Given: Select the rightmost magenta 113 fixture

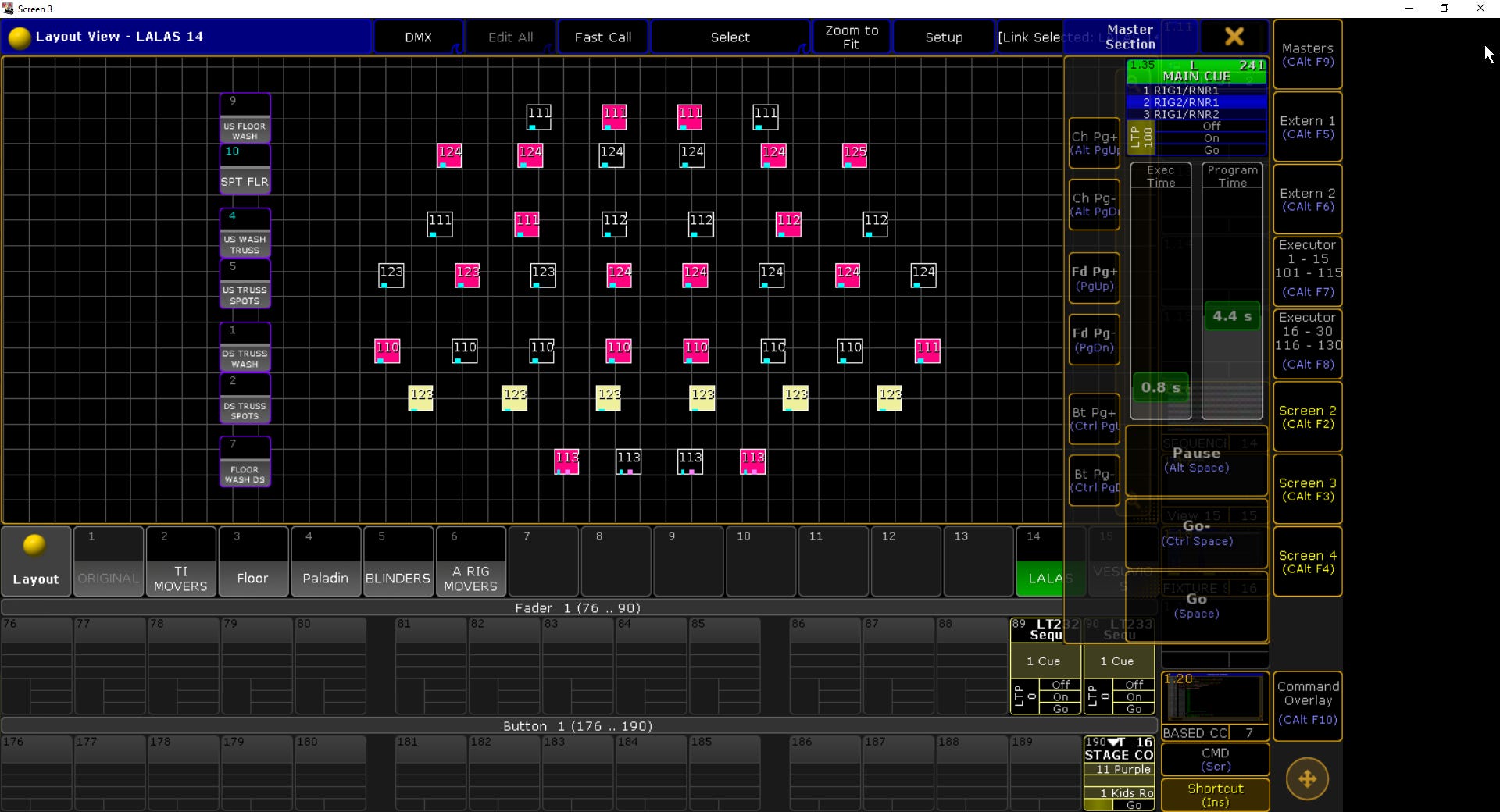Looking at the screenshot, I should [x=752, y=461].
